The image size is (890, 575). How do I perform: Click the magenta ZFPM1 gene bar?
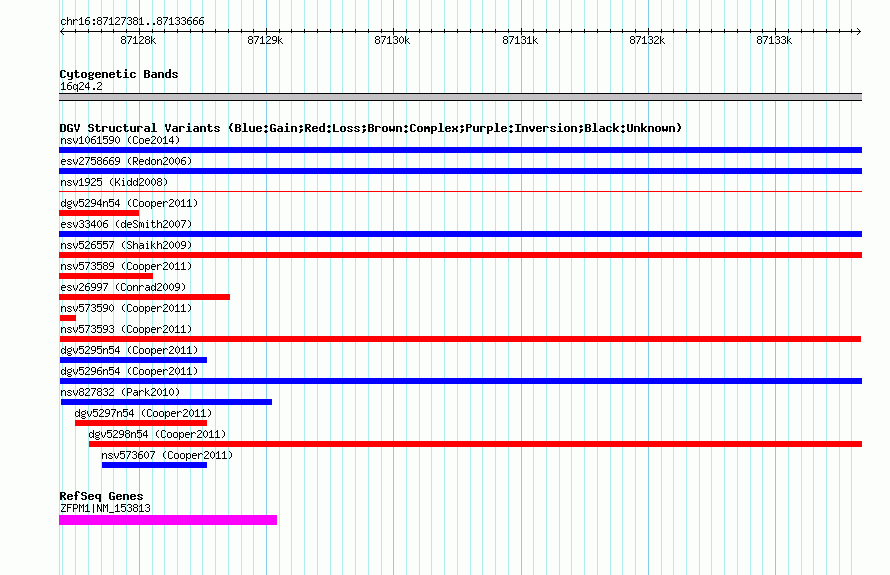pyautogui.click(x=168, y=520)
